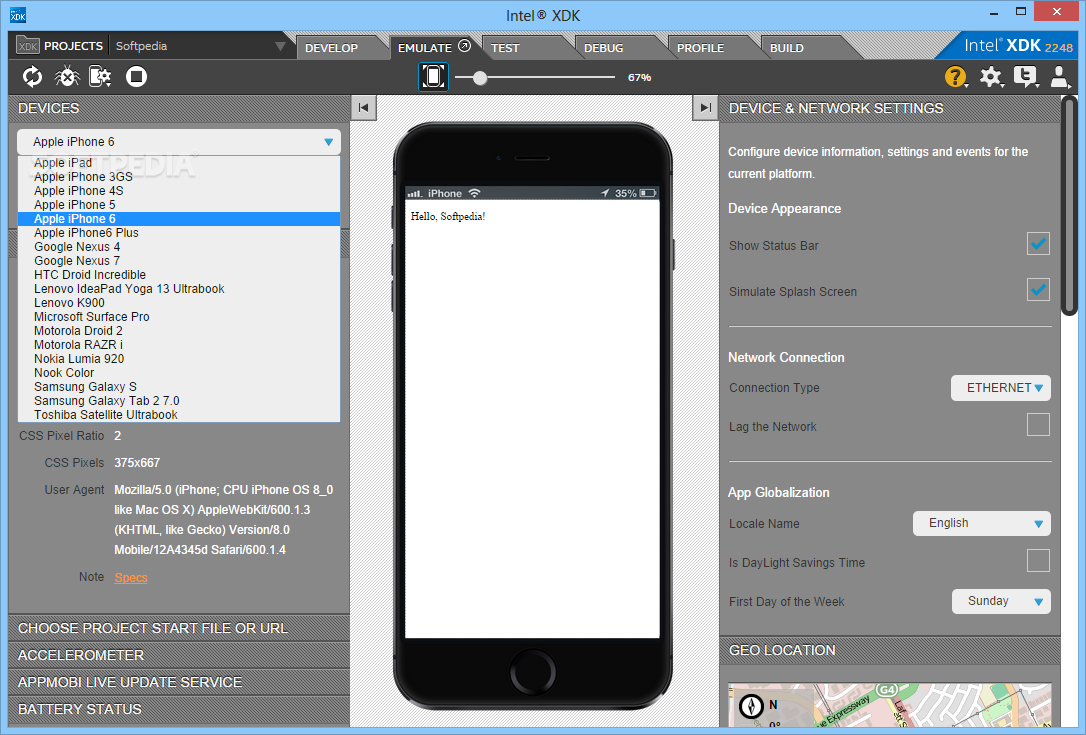Image resolution: width=1086 pixels, height=735 pixels.
Task: Click the bug debug icon in toolbar
Action: point(67,77)
